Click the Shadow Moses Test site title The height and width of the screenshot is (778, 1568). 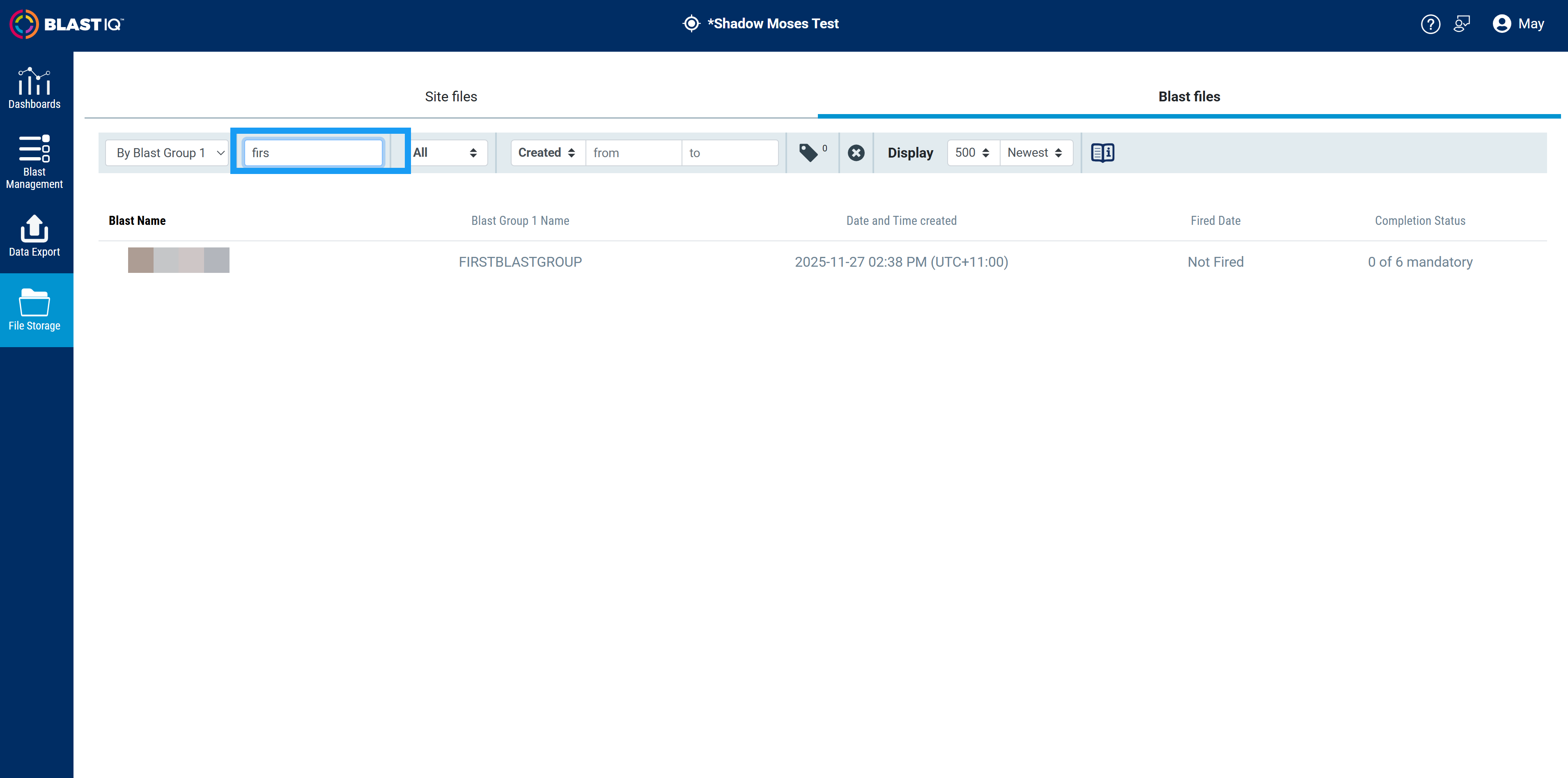(773, 24)
